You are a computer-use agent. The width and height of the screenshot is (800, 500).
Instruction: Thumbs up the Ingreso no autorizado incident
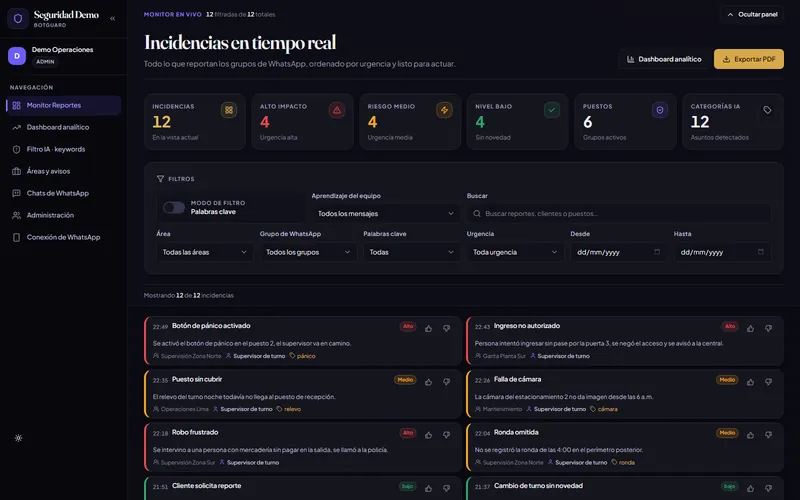[751, 329]
